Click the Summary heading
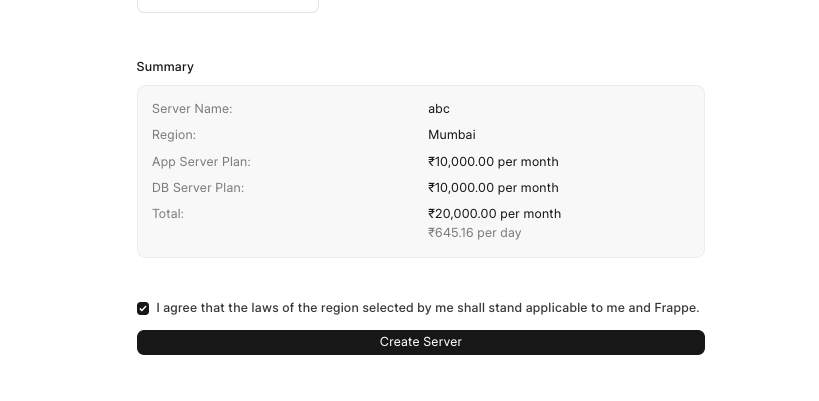 [x=165, y=67]
